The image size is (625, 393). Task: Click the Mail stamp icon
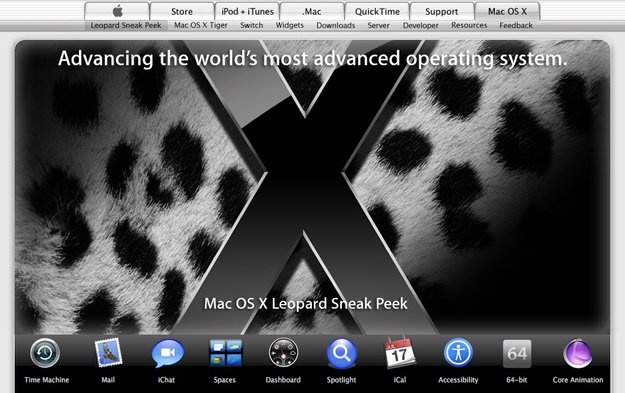(x=108, y=352)
